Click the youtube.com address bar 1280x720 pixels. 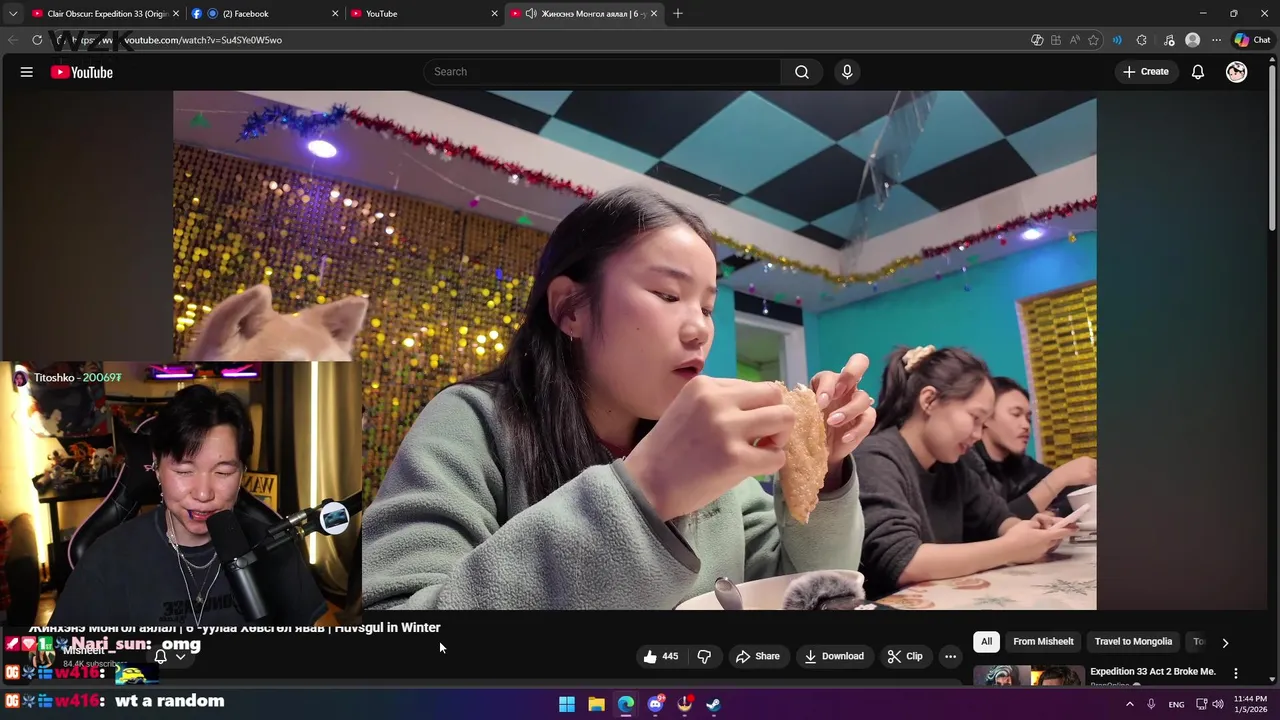(540, 40)
